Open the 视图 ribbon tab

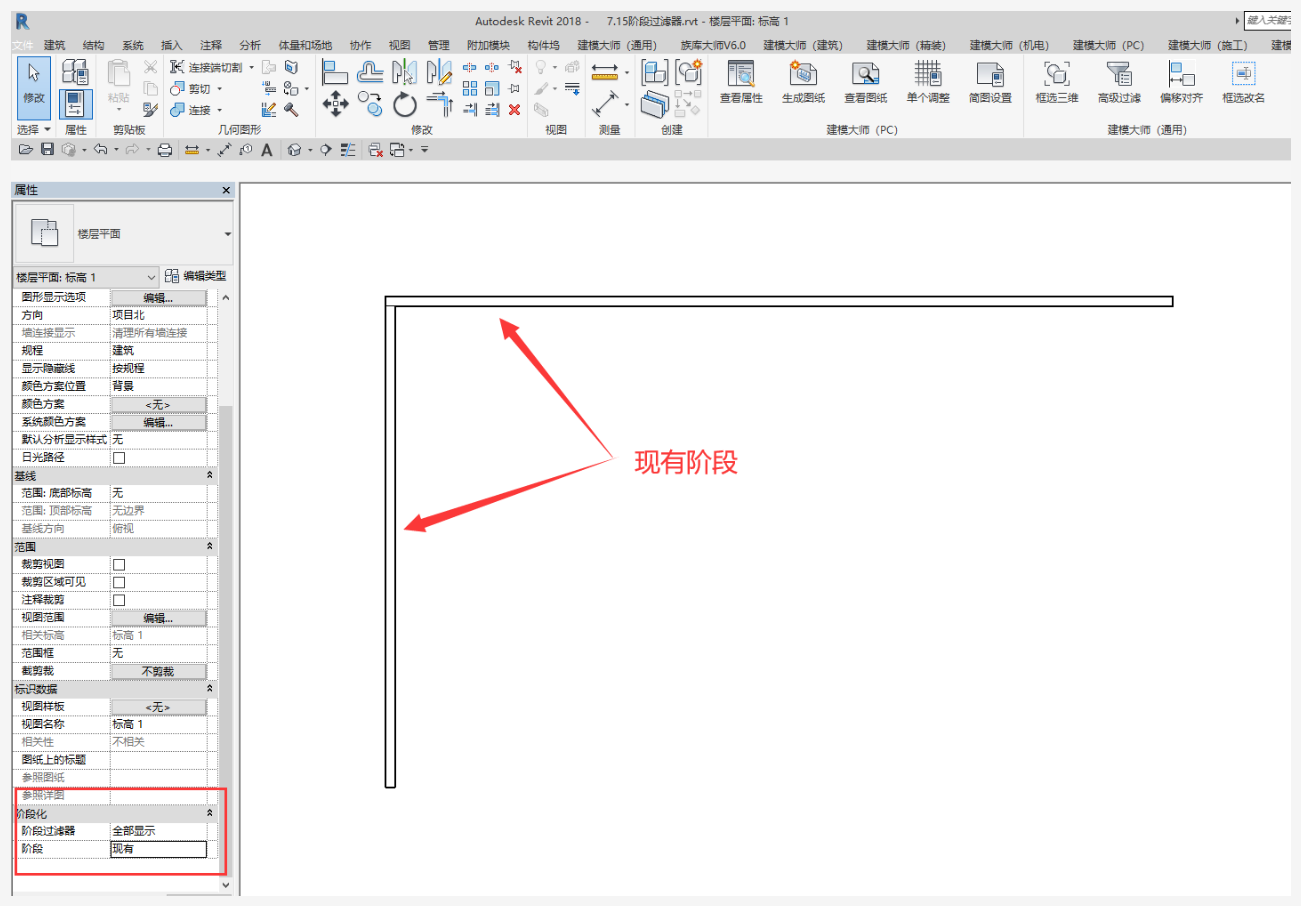coord(400,45)
